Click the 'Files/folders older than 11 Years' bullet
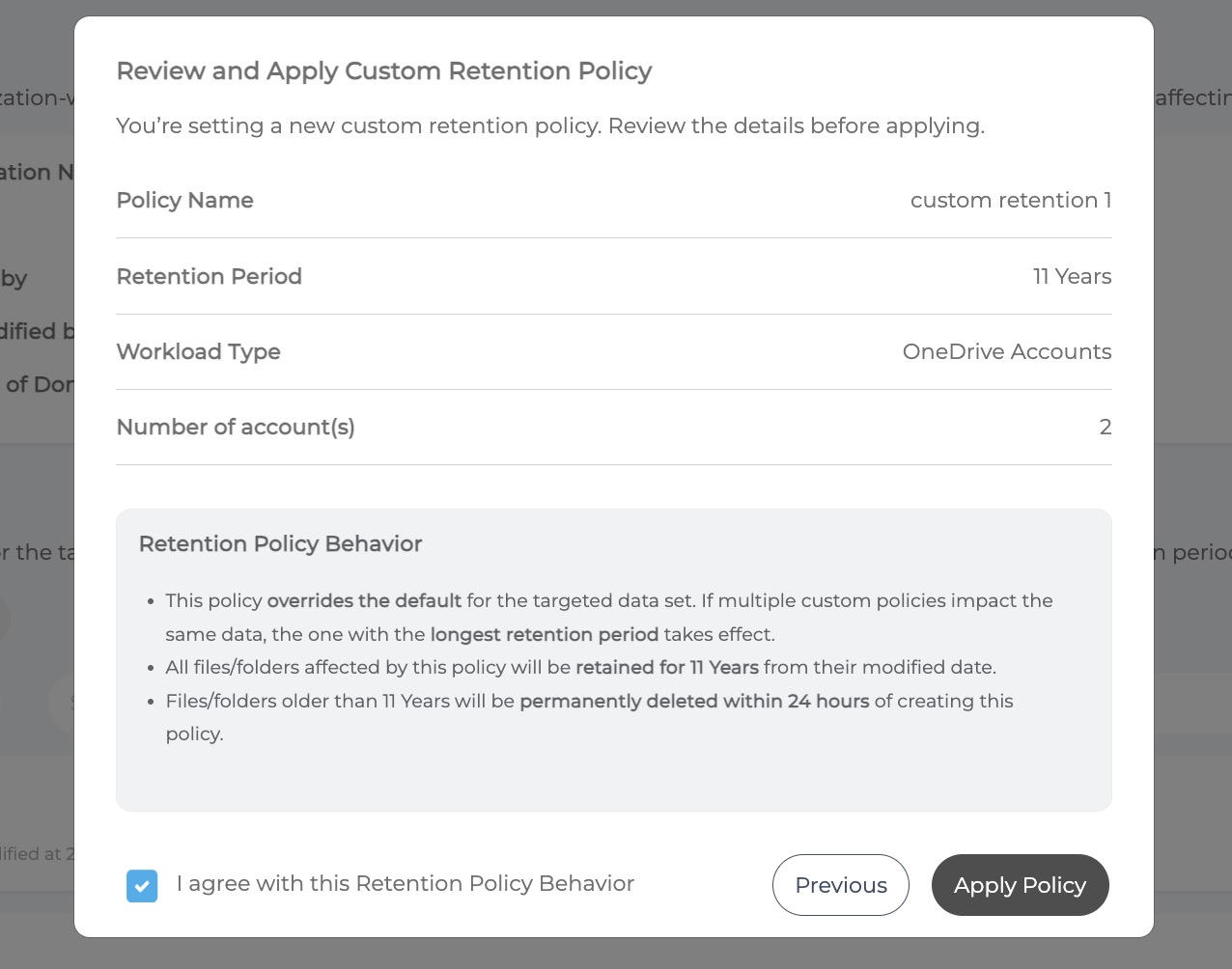This screenshot has height=969, width=1232. point(339,702)
